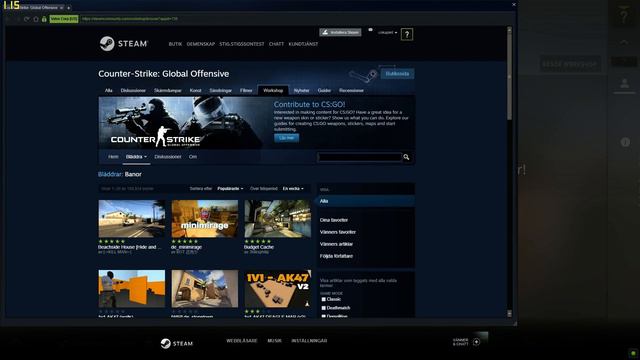Open the account name dropdown in header
Image resolution: width=640 pixels, height=360 pixels.
click(x=387, y=32)
